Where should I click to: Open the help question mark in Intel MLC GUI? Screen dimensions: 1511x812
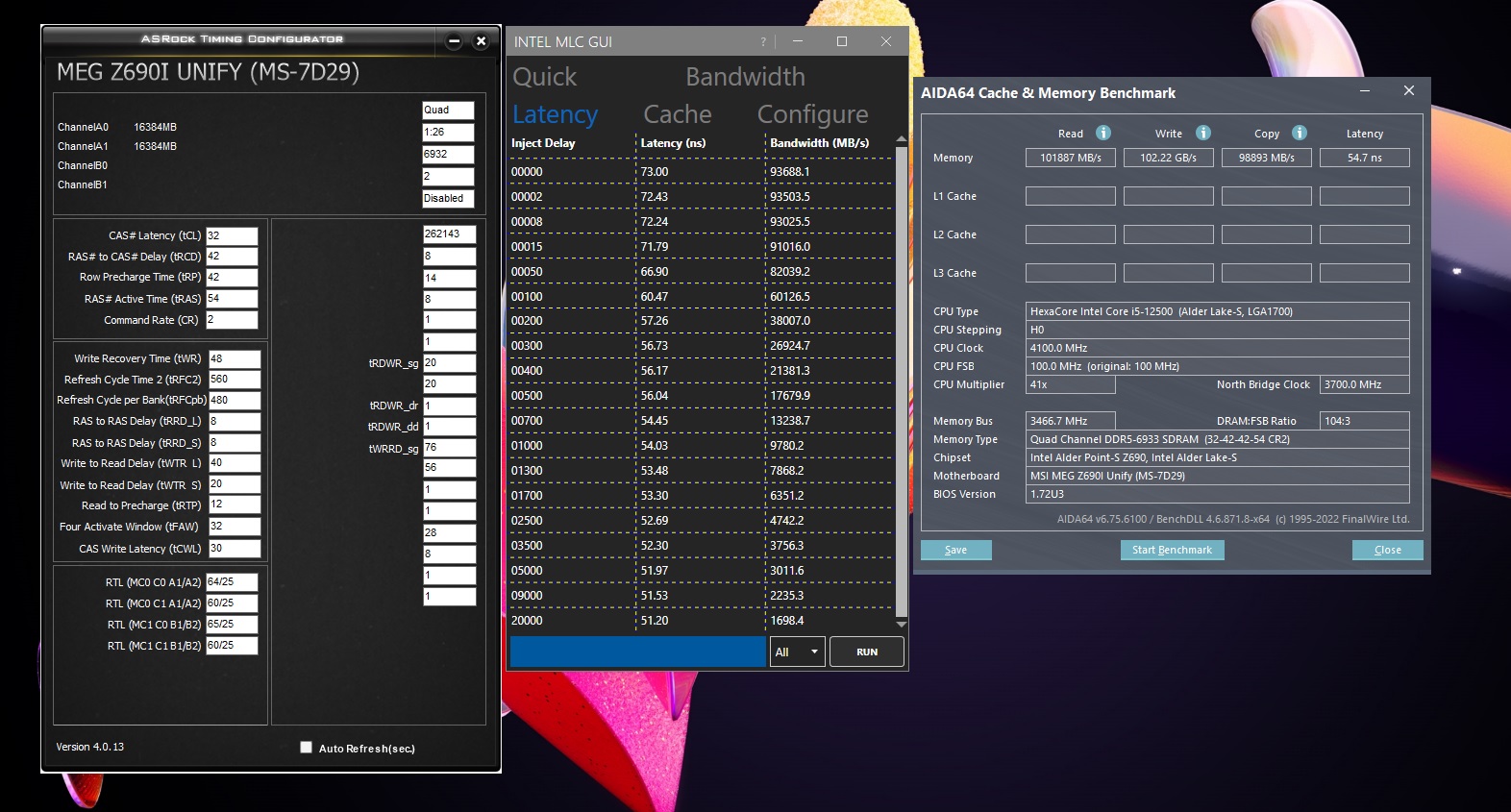tap(763, 41)
